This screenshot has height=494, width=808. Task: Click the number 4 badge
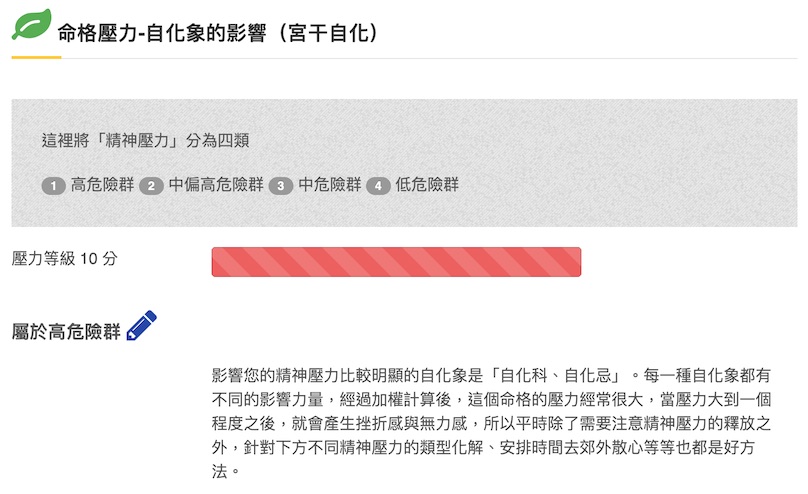tap(378, 185)
